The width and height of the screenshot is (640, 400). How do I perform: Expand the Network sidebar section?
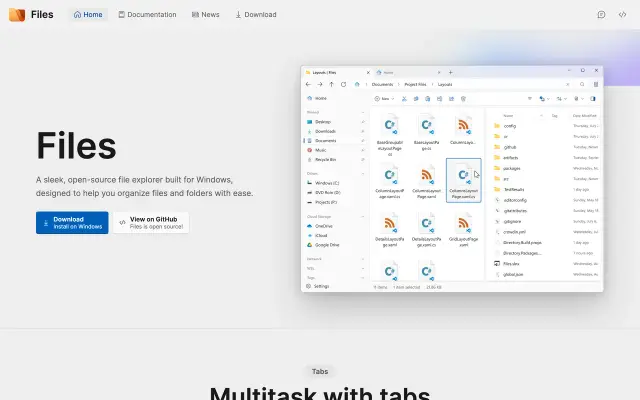[x=362, y=259]
